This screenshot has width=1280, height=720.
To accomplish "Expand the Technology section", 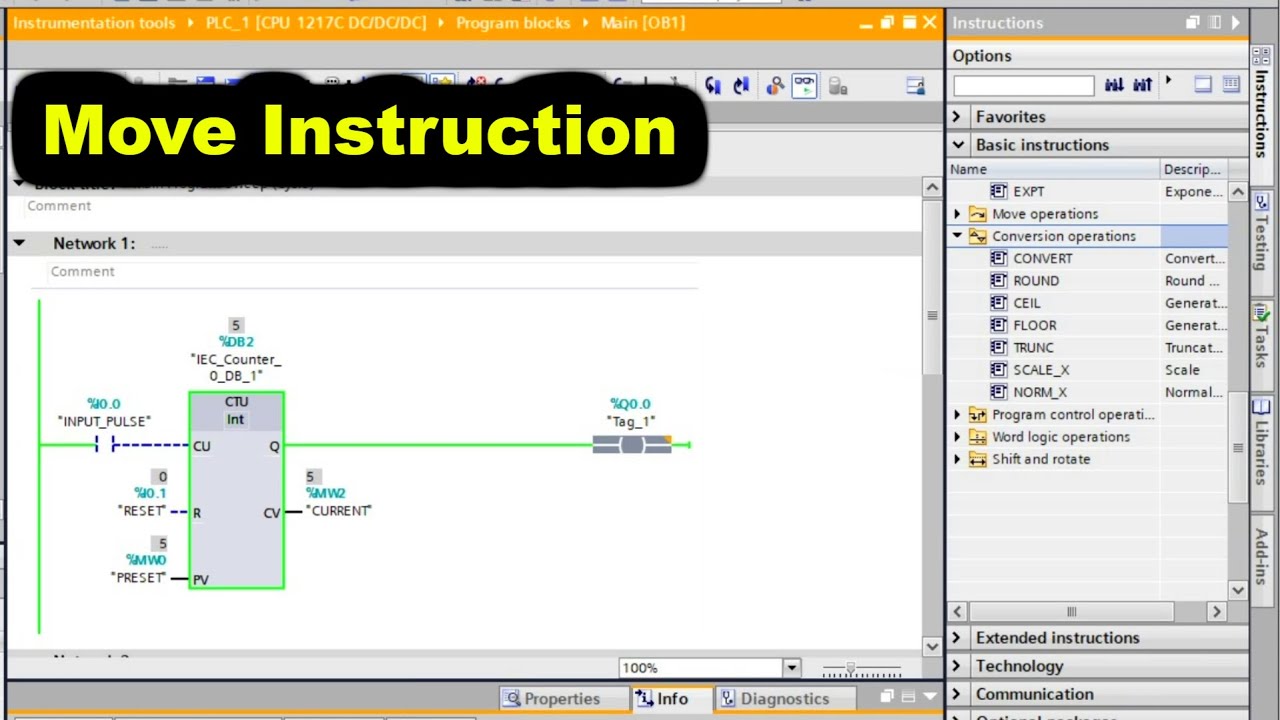I will (958, 666).
